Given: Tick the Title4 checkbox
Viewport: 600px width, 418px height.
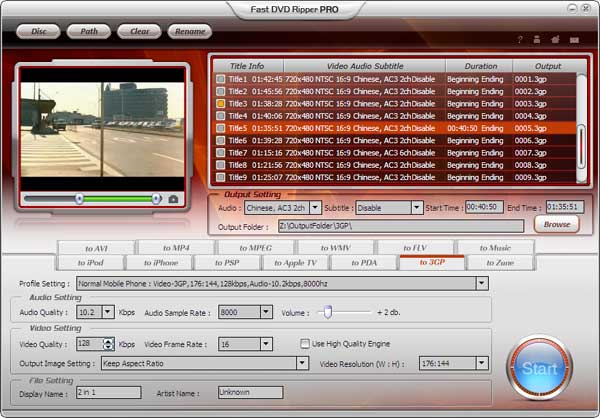Looking at the screenshot, I should [x=220, y=116].
